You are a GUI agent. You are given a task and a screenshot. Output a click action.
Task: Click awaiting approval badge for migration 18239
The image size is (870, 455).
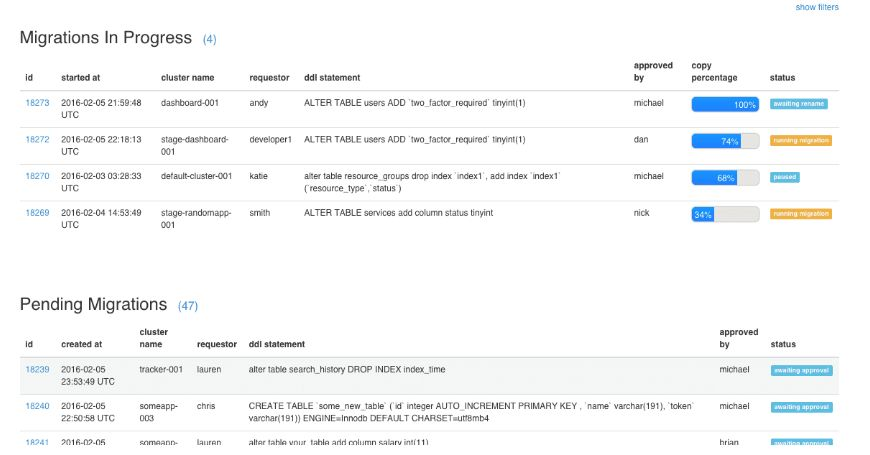point(801,370)
